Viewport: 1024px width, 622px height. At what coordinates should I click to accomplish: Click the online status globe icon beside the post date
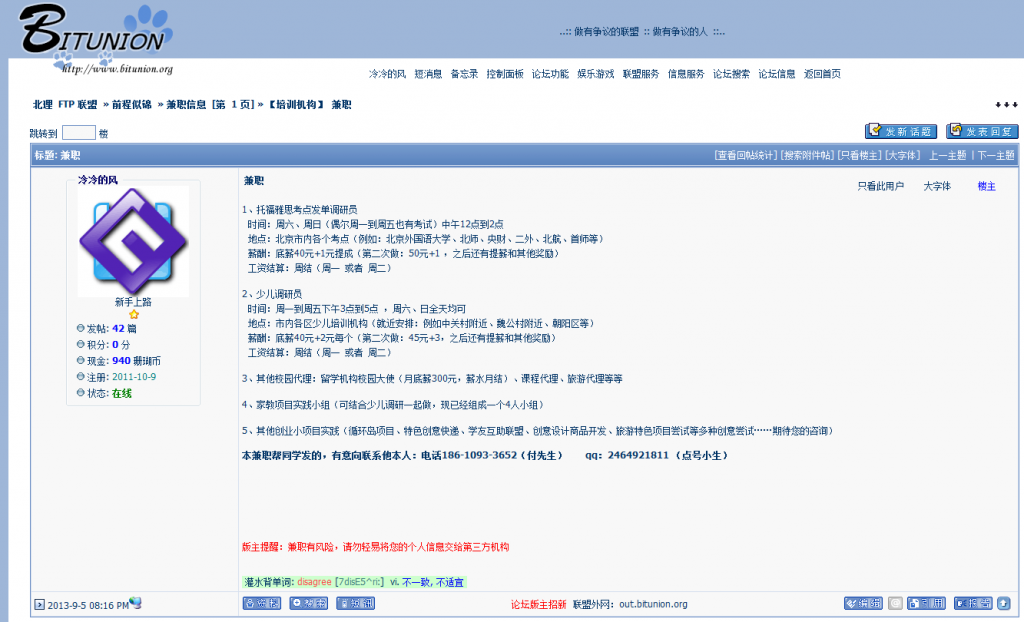(x=136, y=603)
